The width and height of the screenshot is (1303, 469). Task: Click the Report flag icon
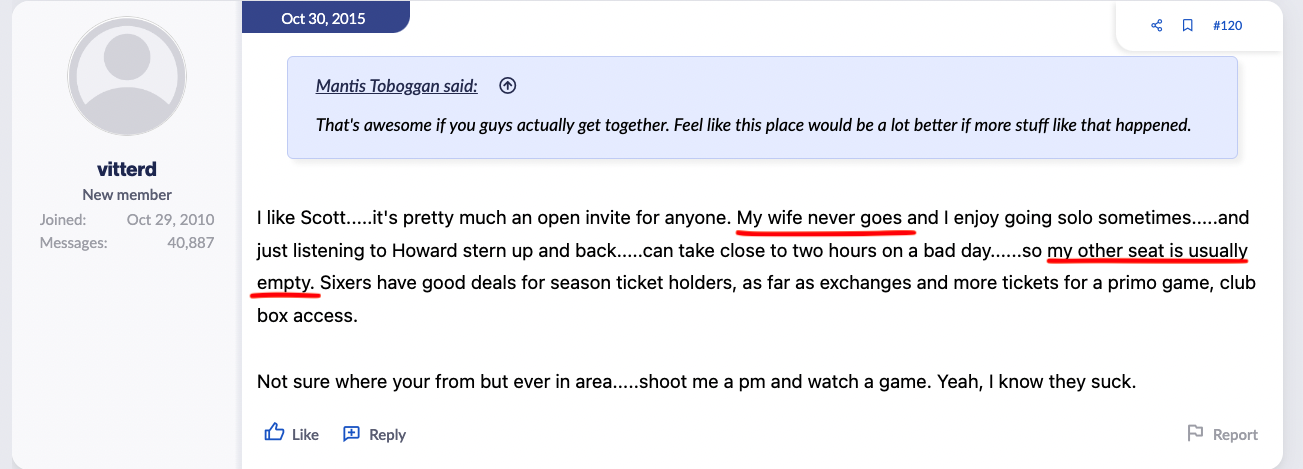[1195, 434]
